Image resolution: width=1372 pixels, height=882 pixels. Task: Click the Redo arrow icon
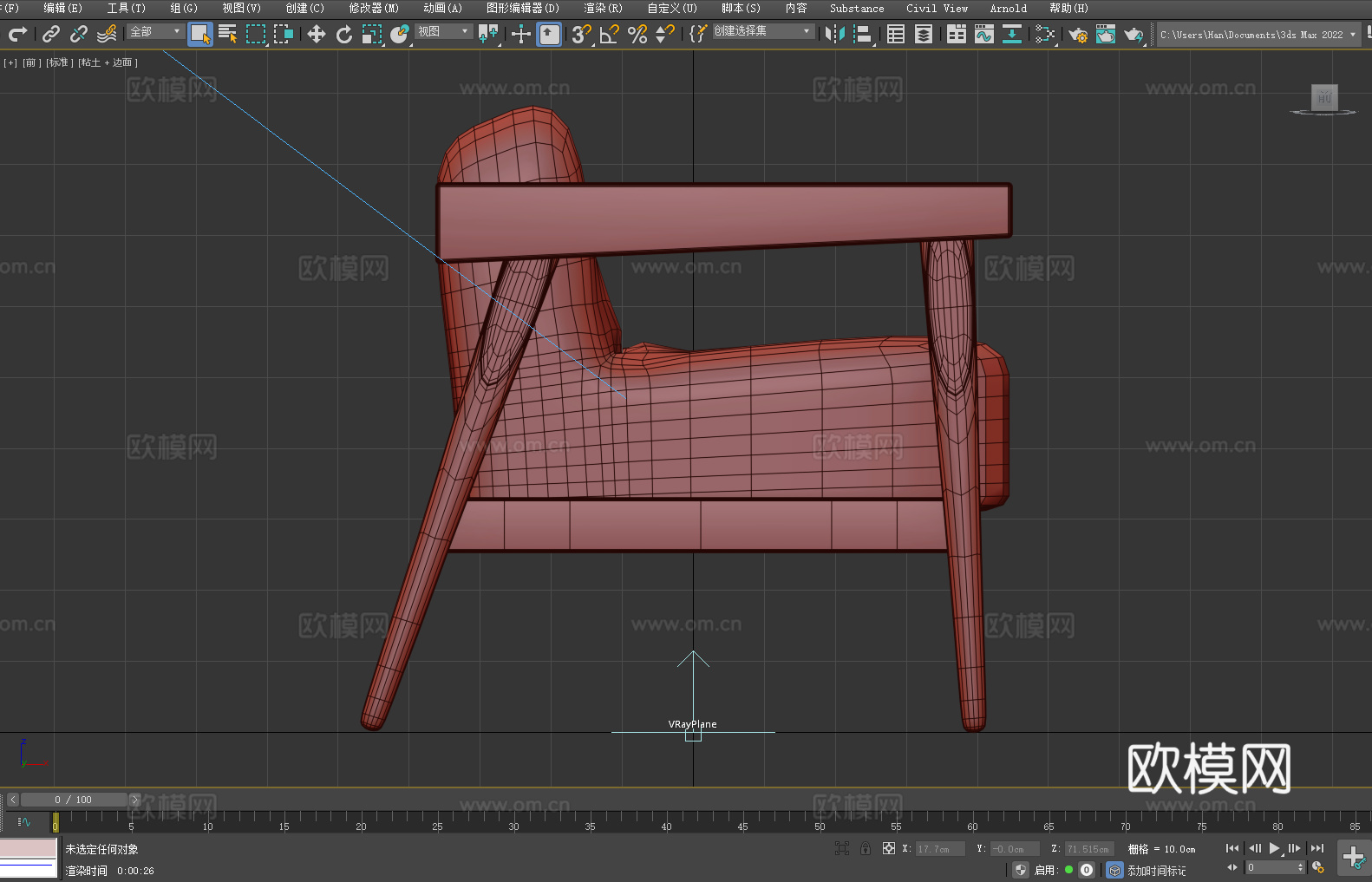17,34
